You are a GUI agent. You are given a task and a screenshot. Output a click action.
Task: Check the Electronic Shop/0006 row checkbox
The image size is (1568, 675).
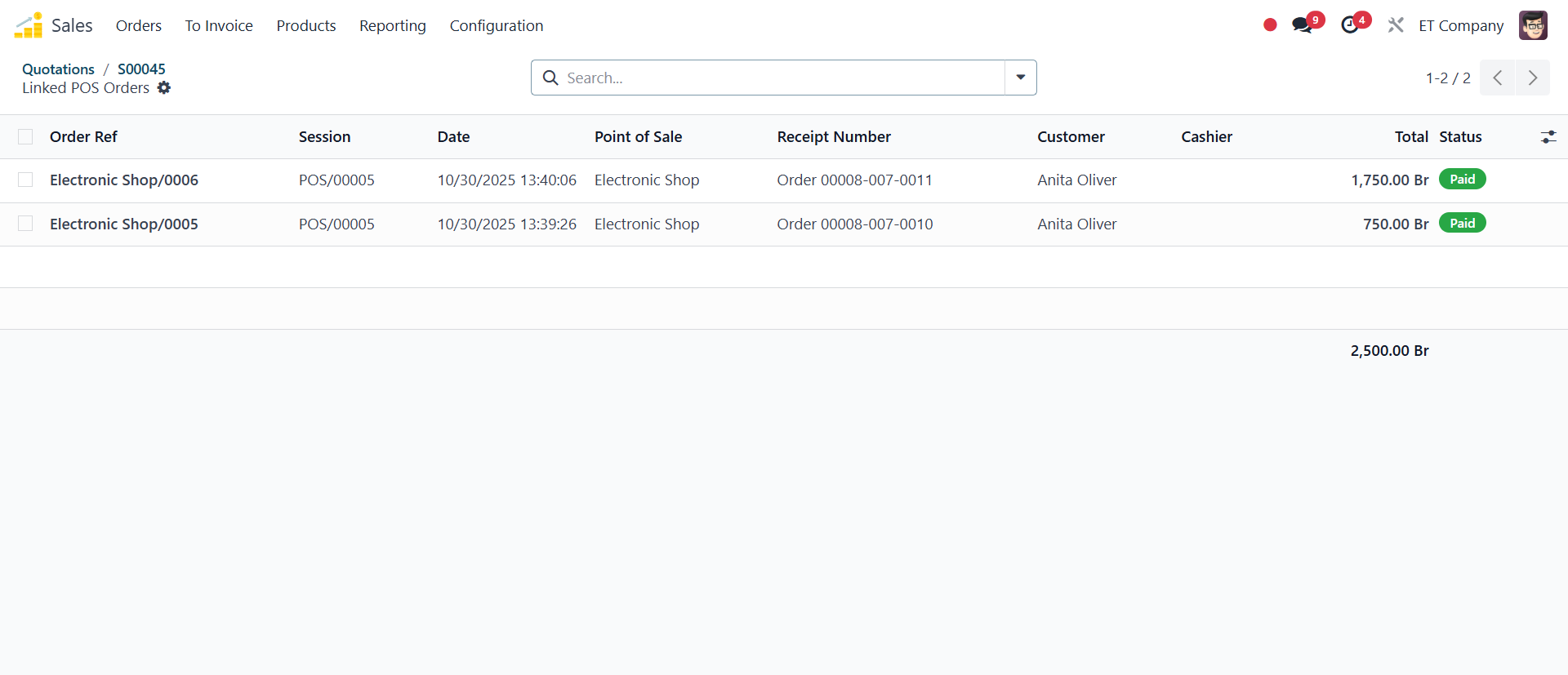pyautogui.click(x=25, y=180)
